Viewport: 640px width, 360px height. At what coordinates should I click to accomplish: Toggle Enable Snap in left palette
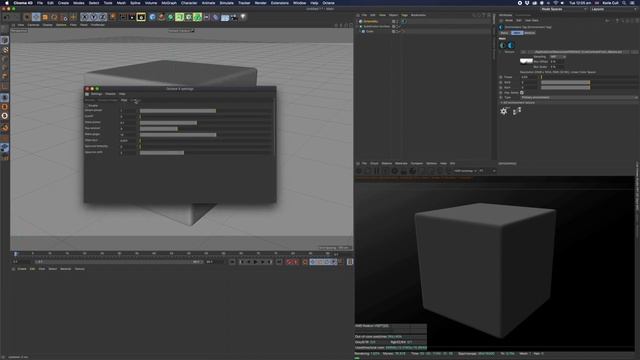(x=4, y=128)
